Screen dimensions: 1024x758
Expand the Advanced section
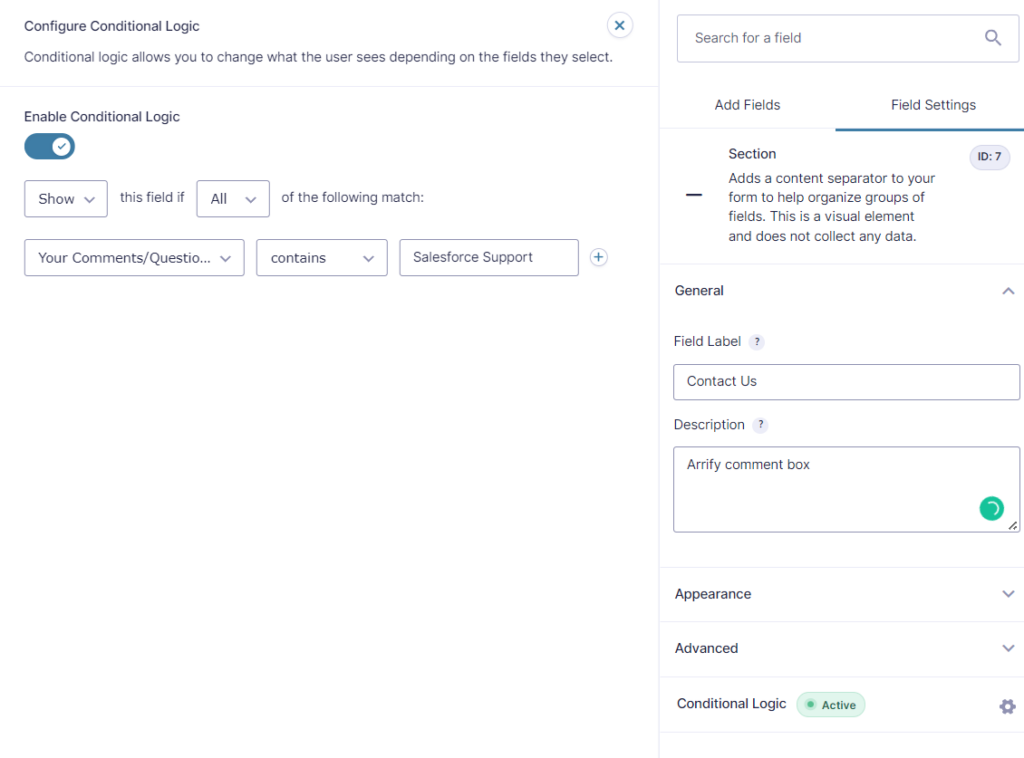(1007, 649)
